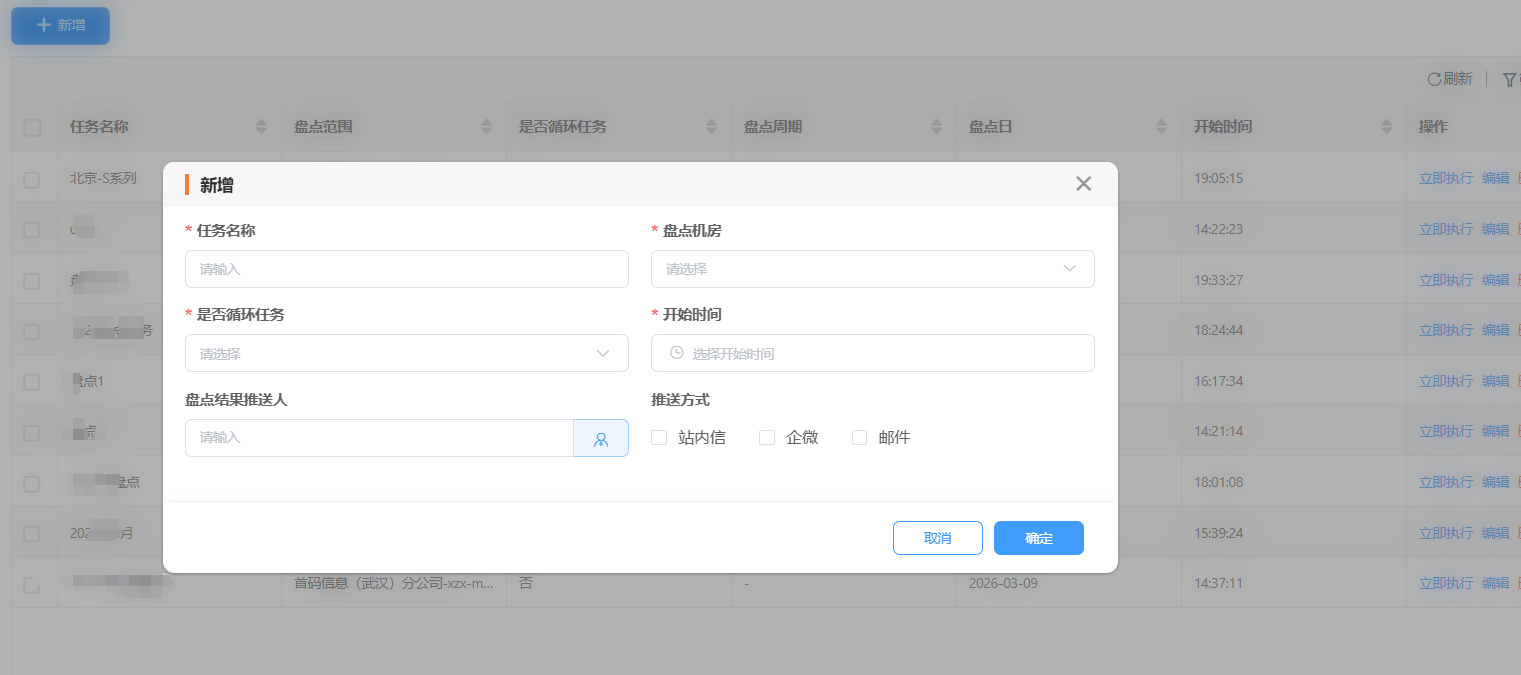Open the 开始时间 time picker field

click(x=872, y=353)
